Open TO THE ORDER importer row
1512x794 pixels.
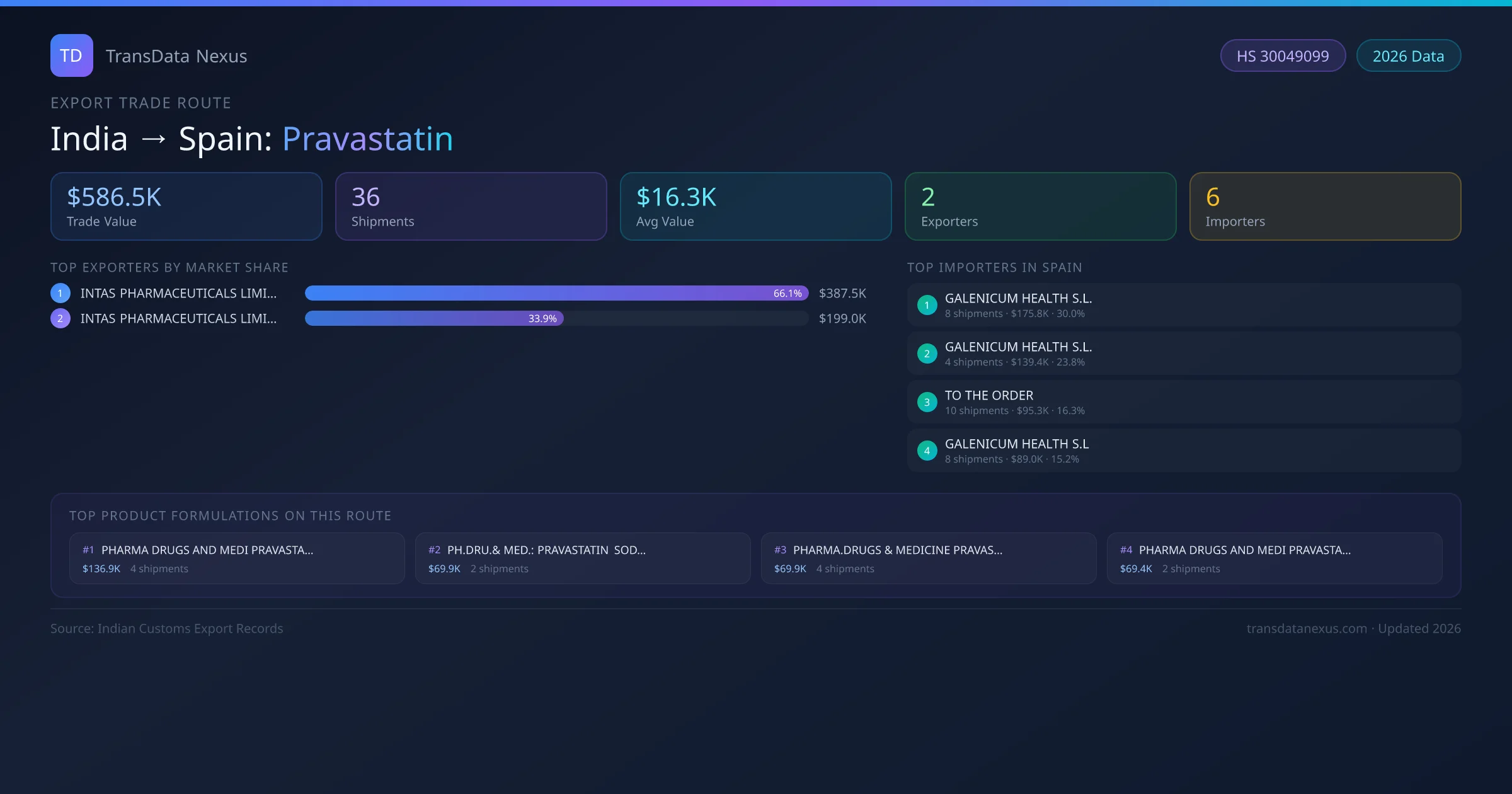pos(1183,402)
